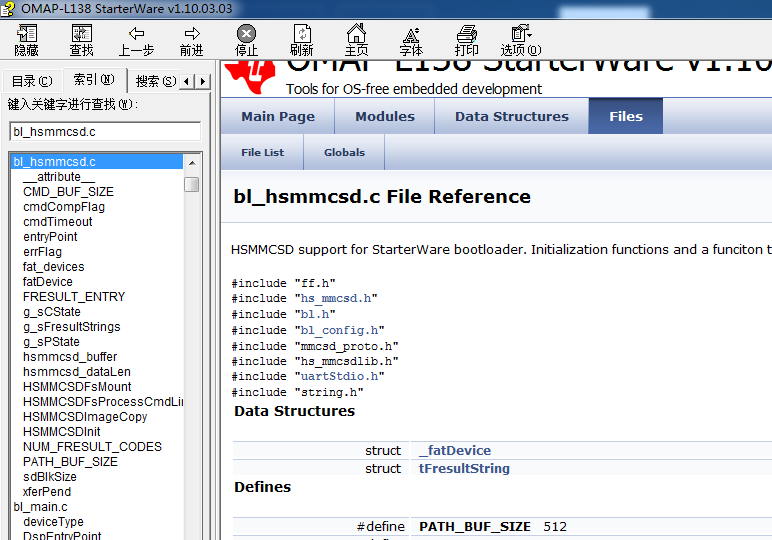This screenshot has width=772, height=540.
Task: Select HSMMCSDFsProcessCmdLine index entry
Action: pyautogui.click(x=103, y=402)
